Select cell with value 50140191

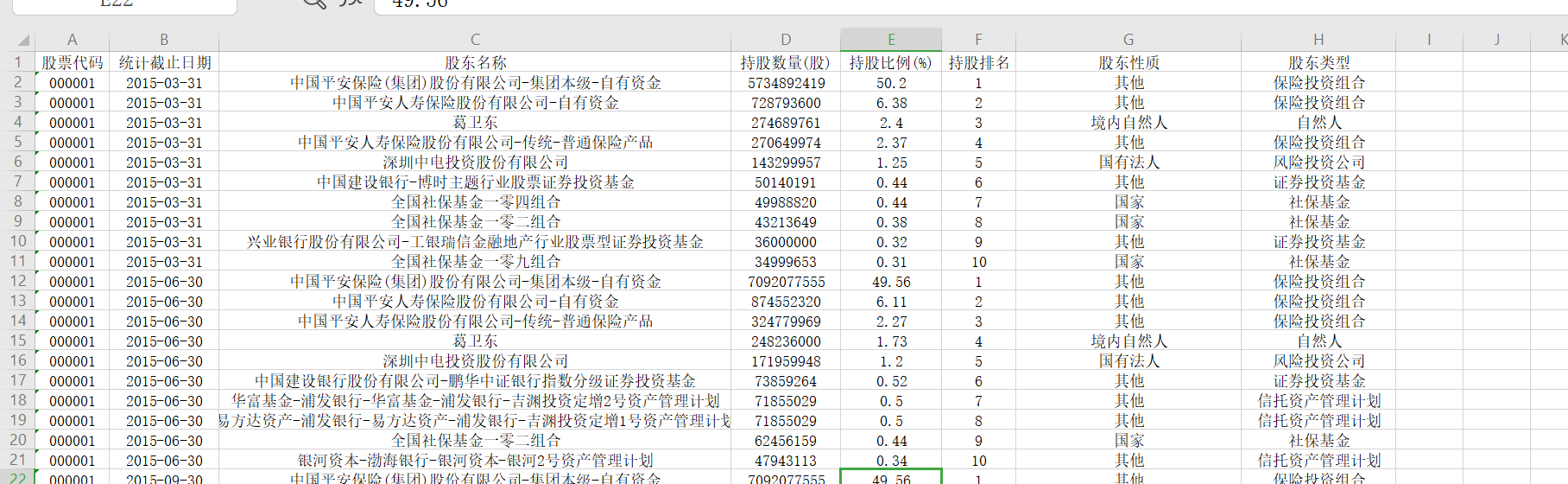click(x=786, y=182)
